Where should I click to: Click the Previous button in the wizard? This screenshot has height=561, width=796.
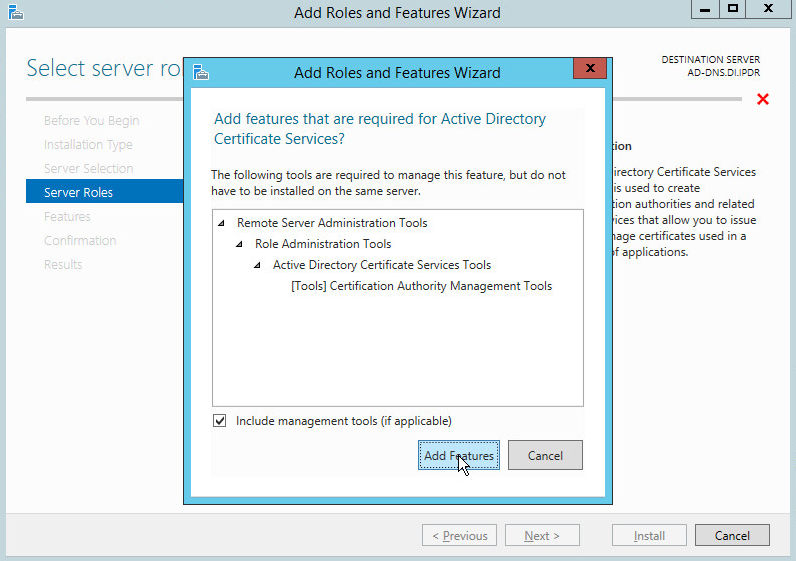459,536
